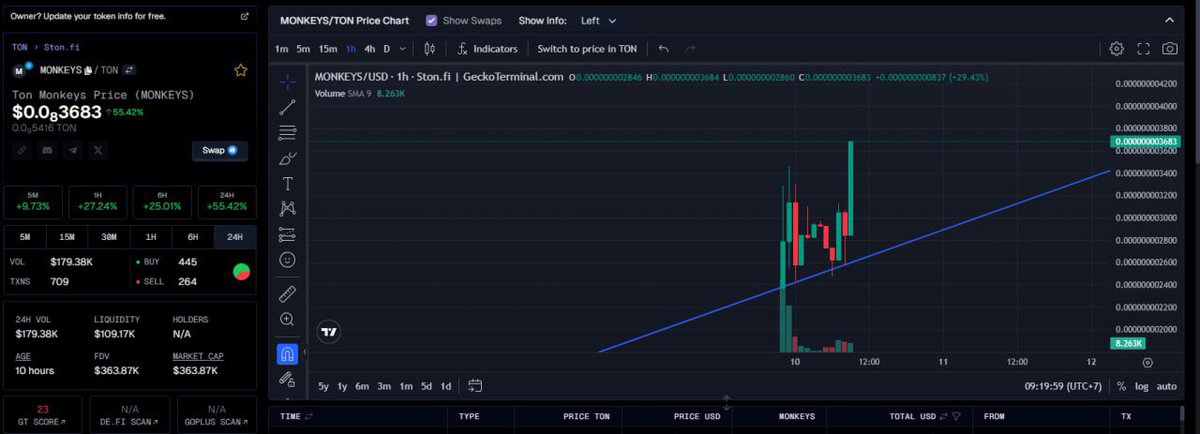Select the text annotation tool
Viewport: 1200px width, 434px height.
[x=287, y=184]
